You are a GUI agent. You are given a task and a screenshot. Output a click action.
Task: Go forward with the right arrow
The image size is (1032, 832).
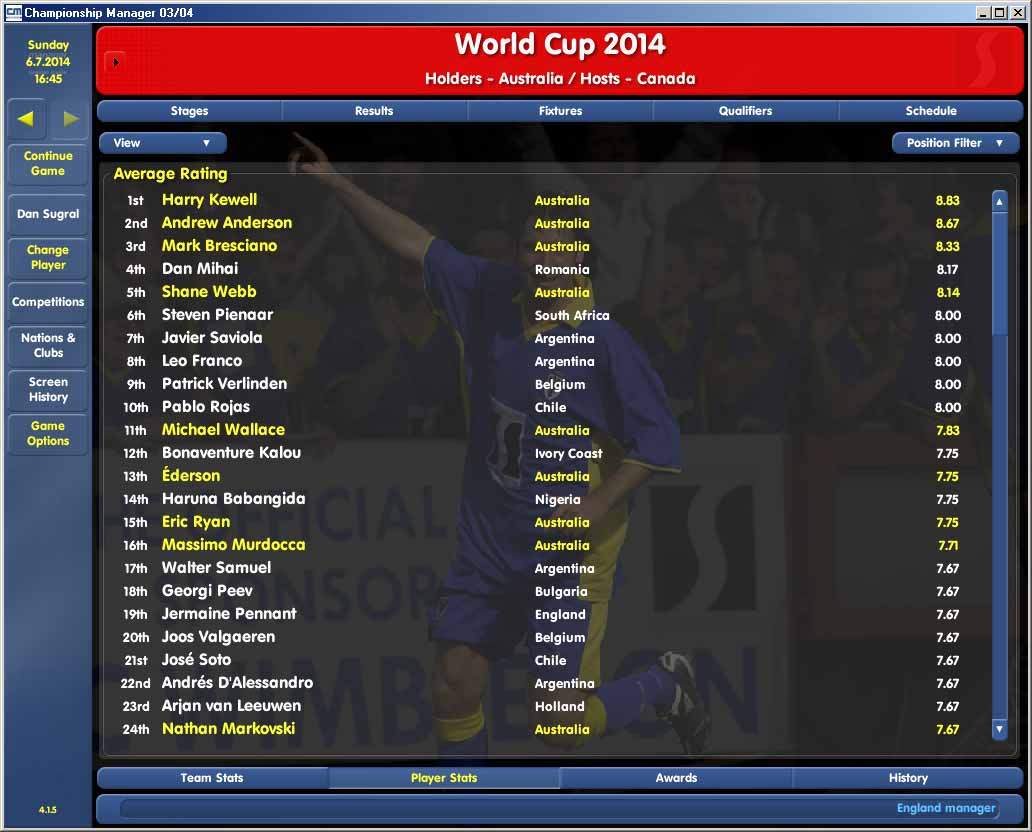point(70,118)
